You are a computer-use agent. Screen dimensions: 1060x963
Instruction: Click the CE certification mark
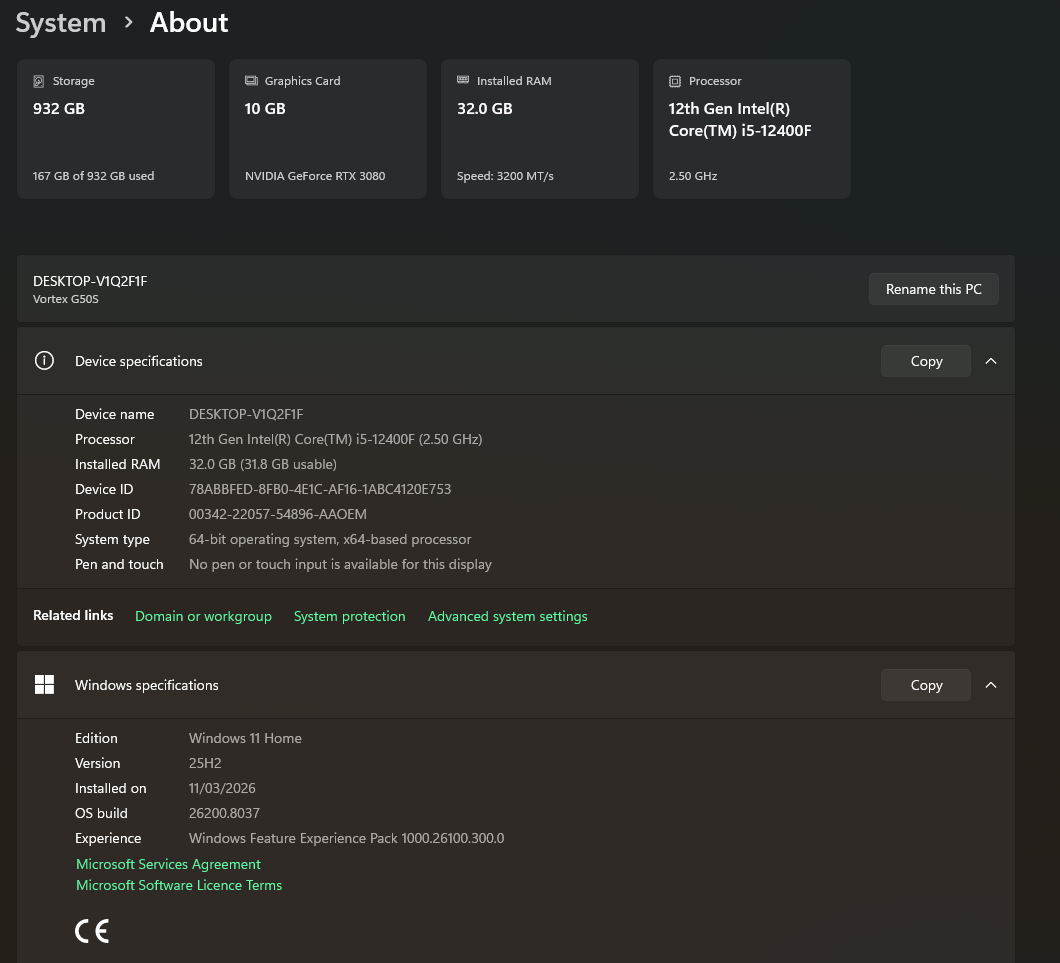tap(91, 930)
